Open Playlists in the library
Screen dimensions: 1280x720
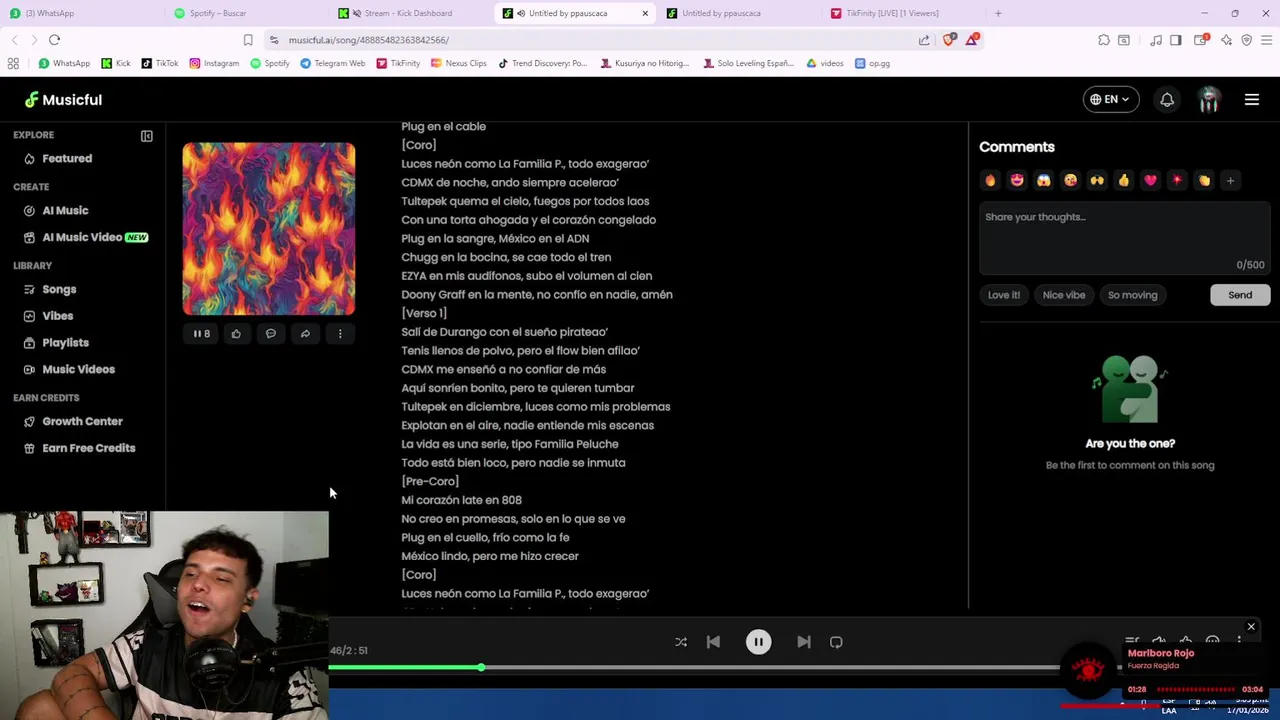[x=65, y=342]
